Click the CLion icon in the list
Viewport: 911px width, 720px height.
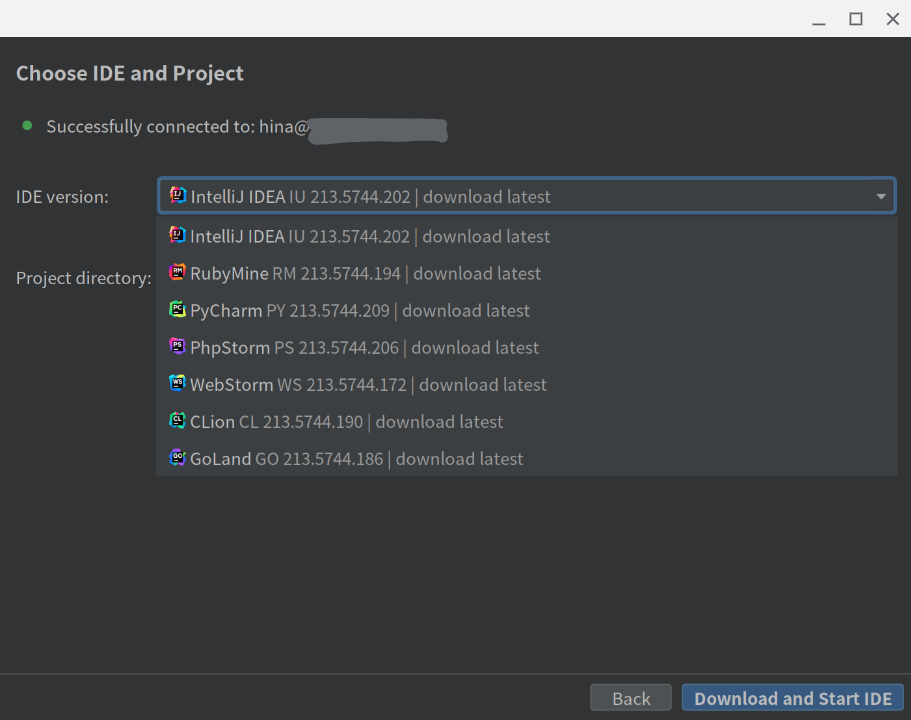(177, 421)
